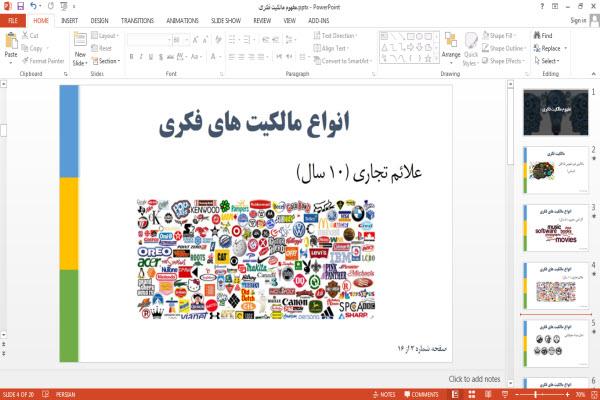Click the logos collage image on slide

pos(256,259)
